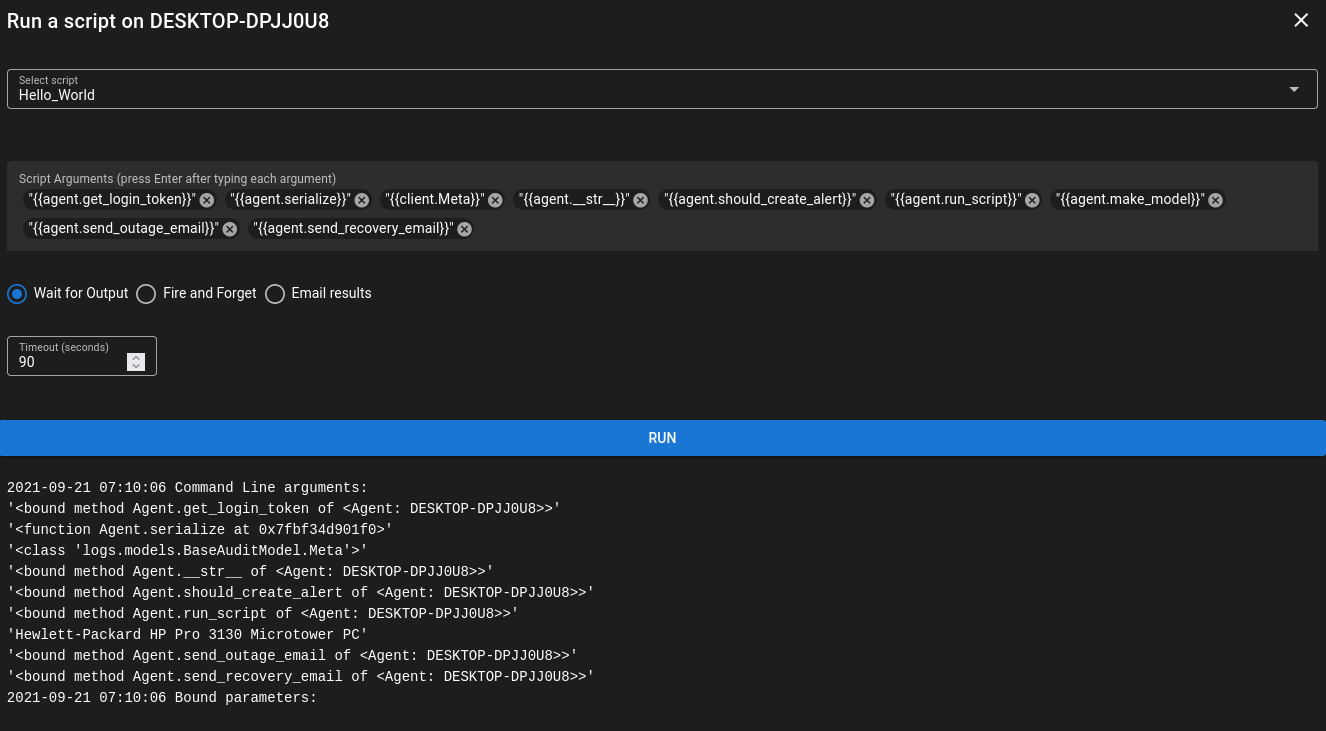Viewport: 1326px width, 731px height.
Task: Increase the timeout using the up stepper arrow
Action: tap(136, 358)
